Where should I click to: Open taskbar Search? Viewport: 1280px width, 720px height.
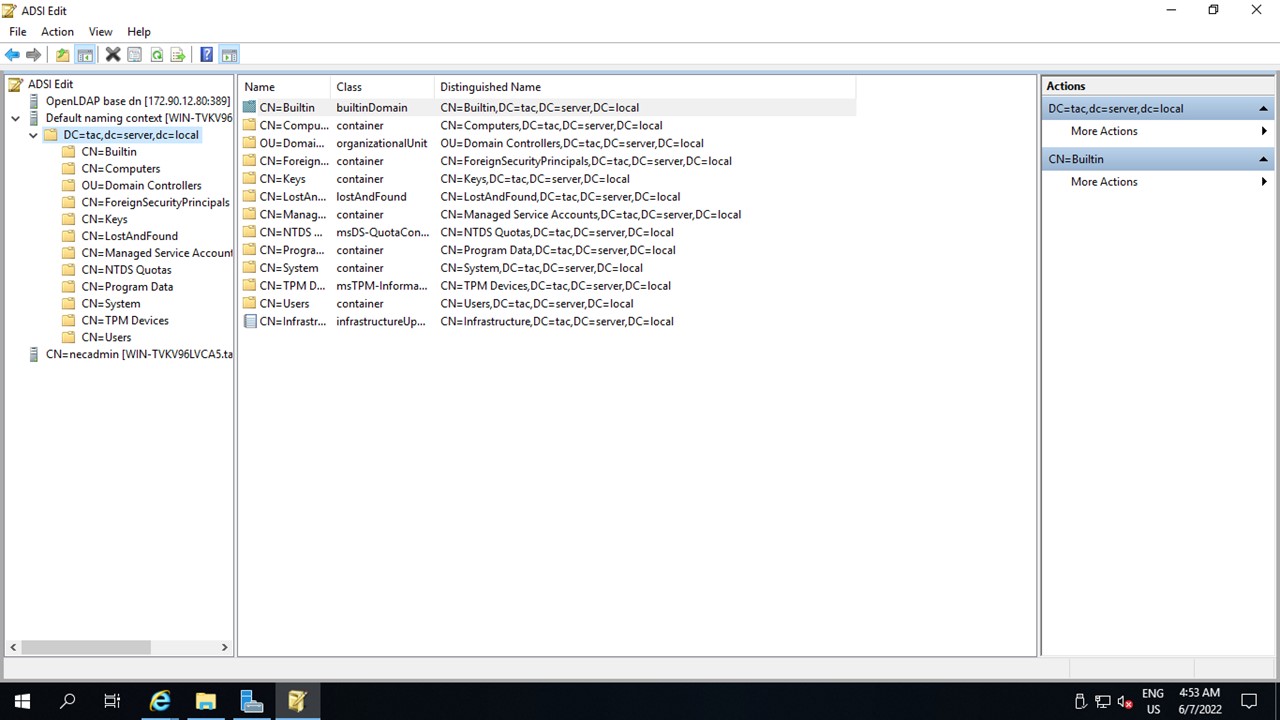coord(68,701)
